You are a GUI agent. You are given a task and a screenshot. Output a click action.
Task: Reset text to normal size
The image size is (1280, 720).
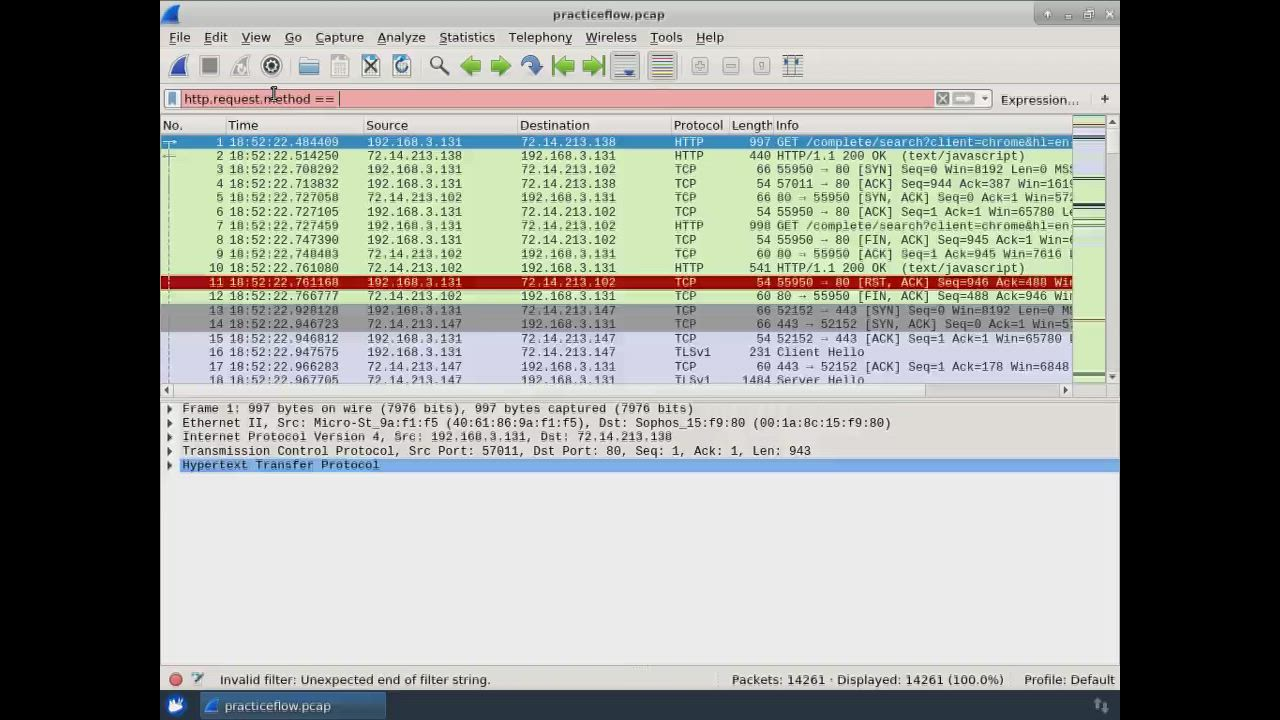click(762, 66)
